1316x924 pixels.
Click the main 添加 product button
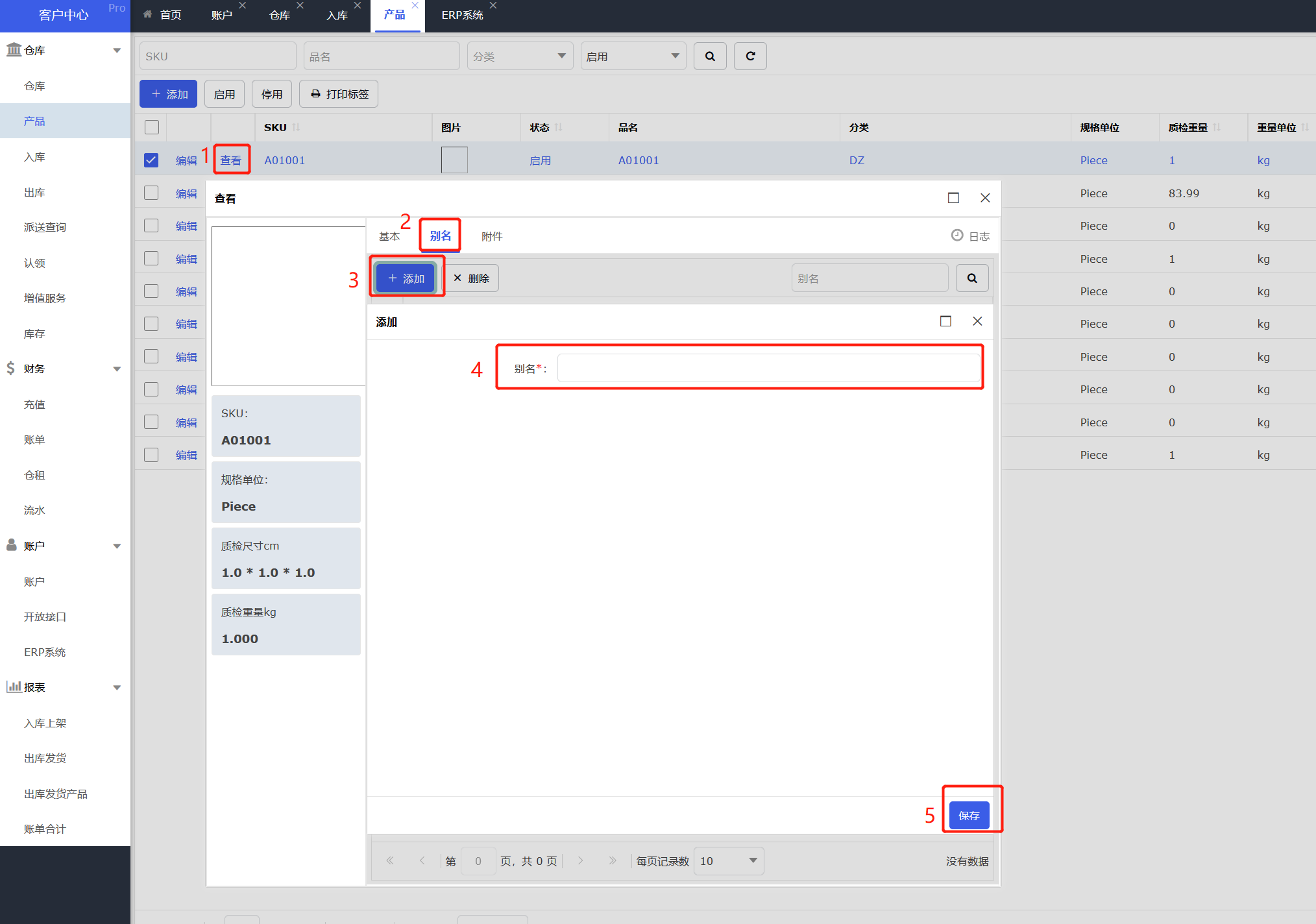tap(169, 94)
